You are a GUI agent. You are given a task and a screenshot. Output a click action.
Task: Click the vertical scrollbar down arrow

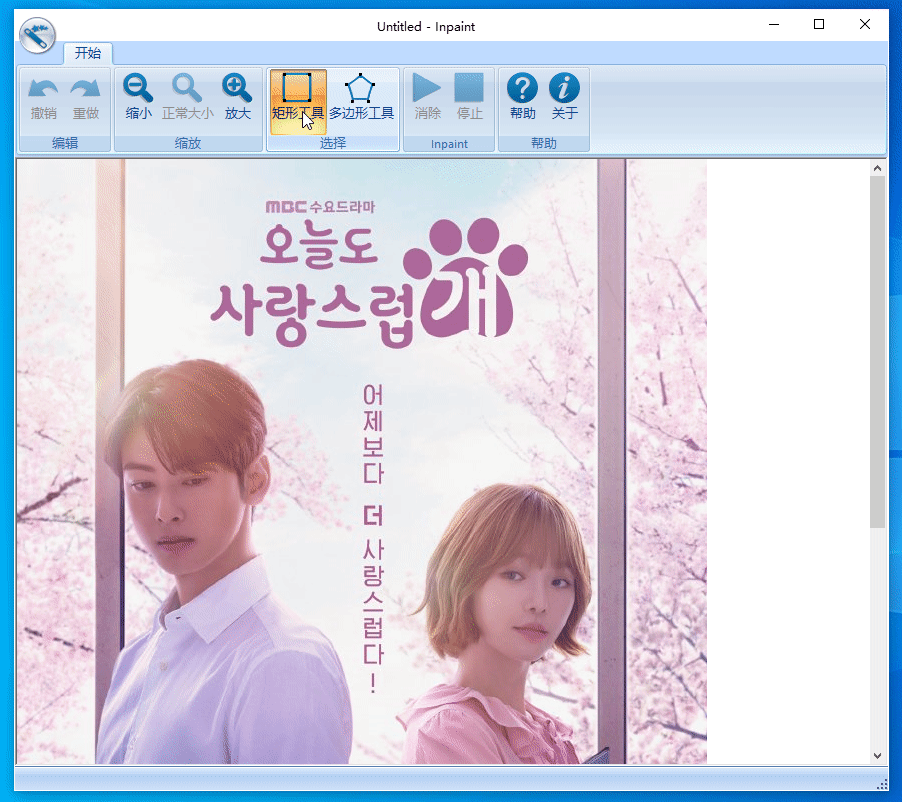pos(877,756)
